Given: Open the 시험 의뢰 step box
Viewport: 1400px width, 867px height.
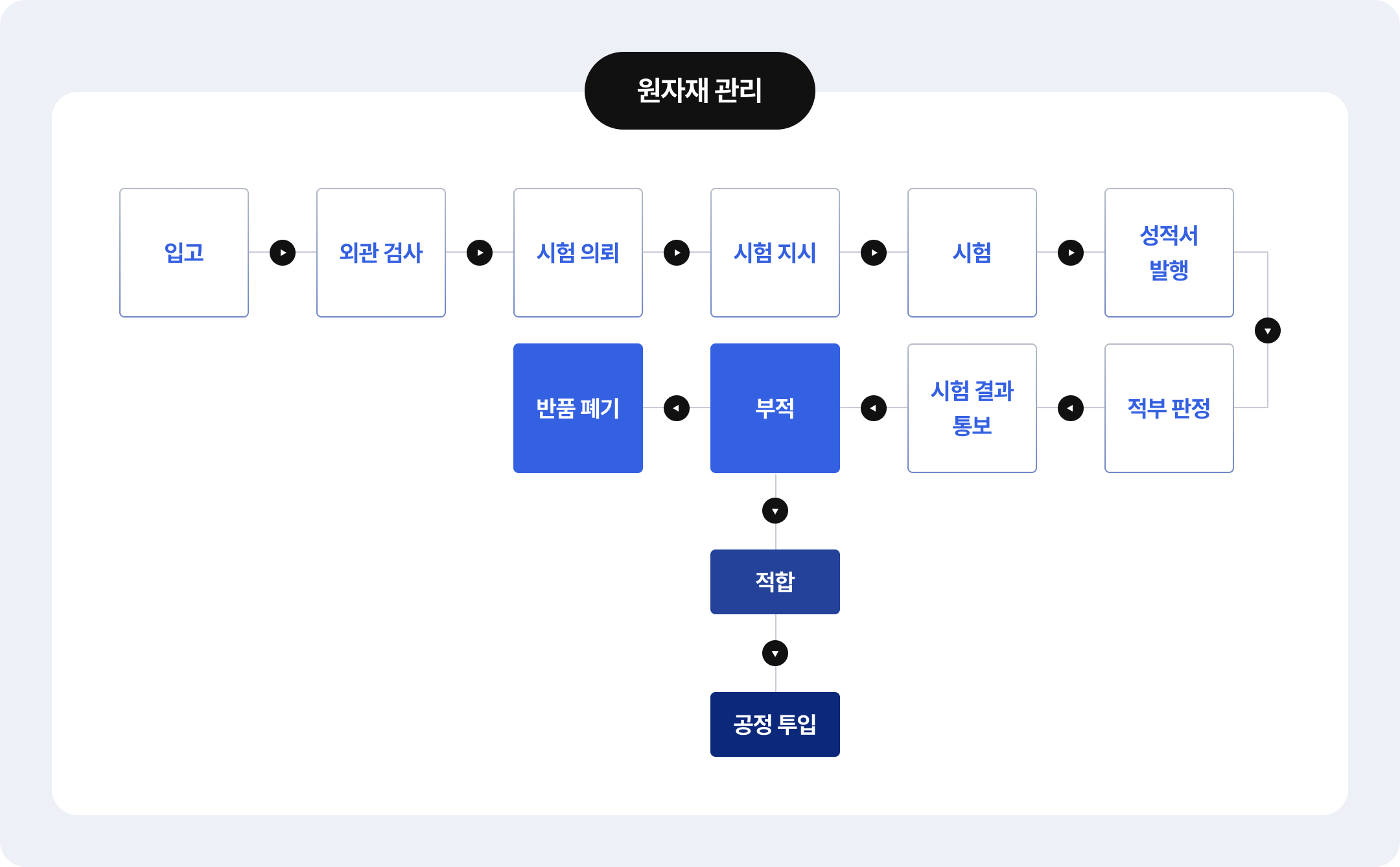Looking at the screenshot, I should (x=578, y=253).
